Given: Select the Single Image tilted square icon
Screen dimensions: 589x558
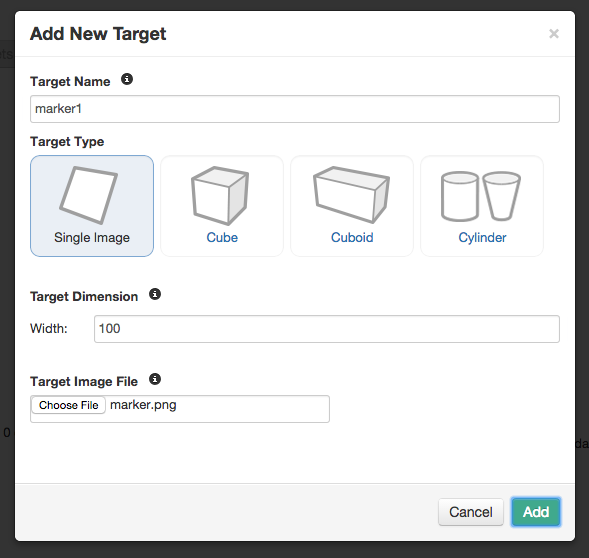Looking at the screenshot, I should click(89, 195).
